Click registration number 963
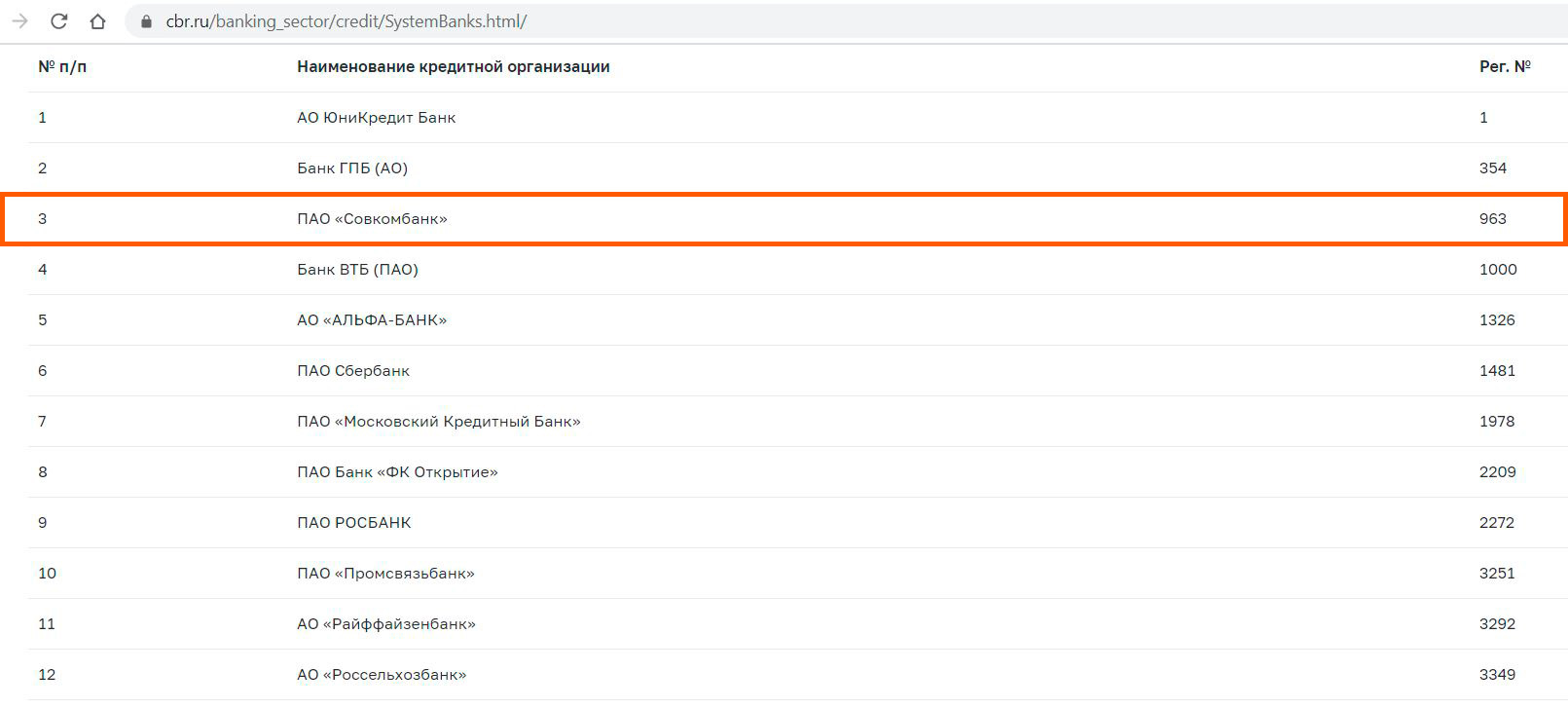Screen dimensions: 1568x709 pos(1493,219)
